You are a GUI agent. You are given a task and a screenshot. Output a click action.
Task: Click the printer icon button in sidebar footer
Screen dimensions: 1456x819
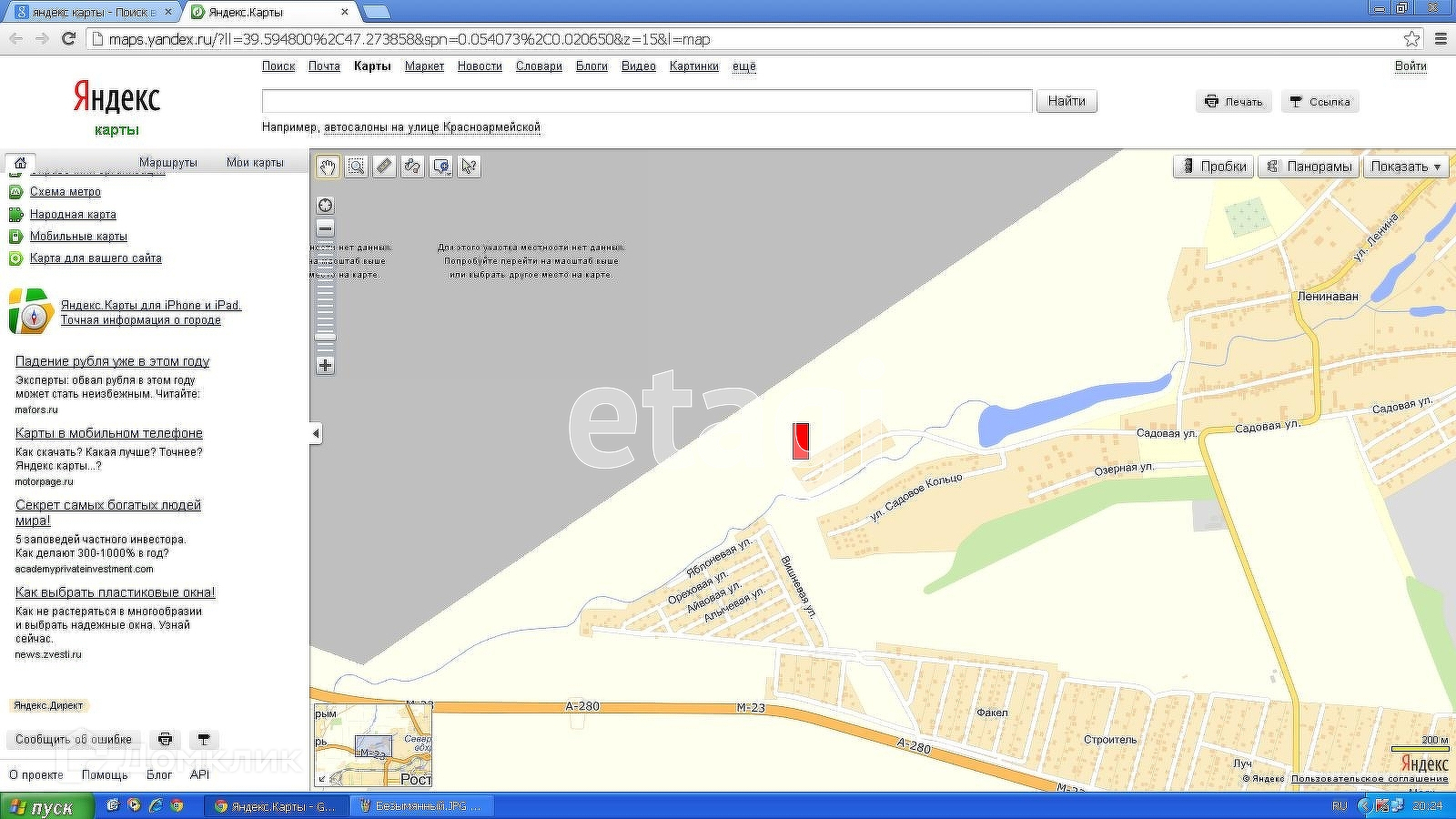[x=165, y=740]
